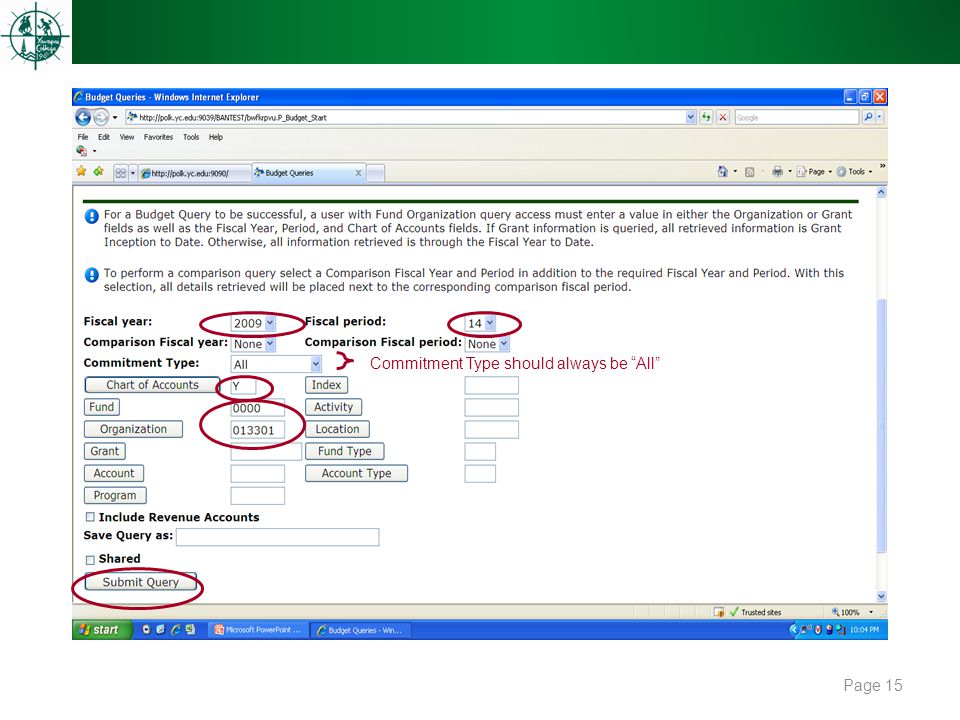Click the Organization lookup button
This screenshot has height=720, width=960.
pyautogui.click(x=133, y=429)
